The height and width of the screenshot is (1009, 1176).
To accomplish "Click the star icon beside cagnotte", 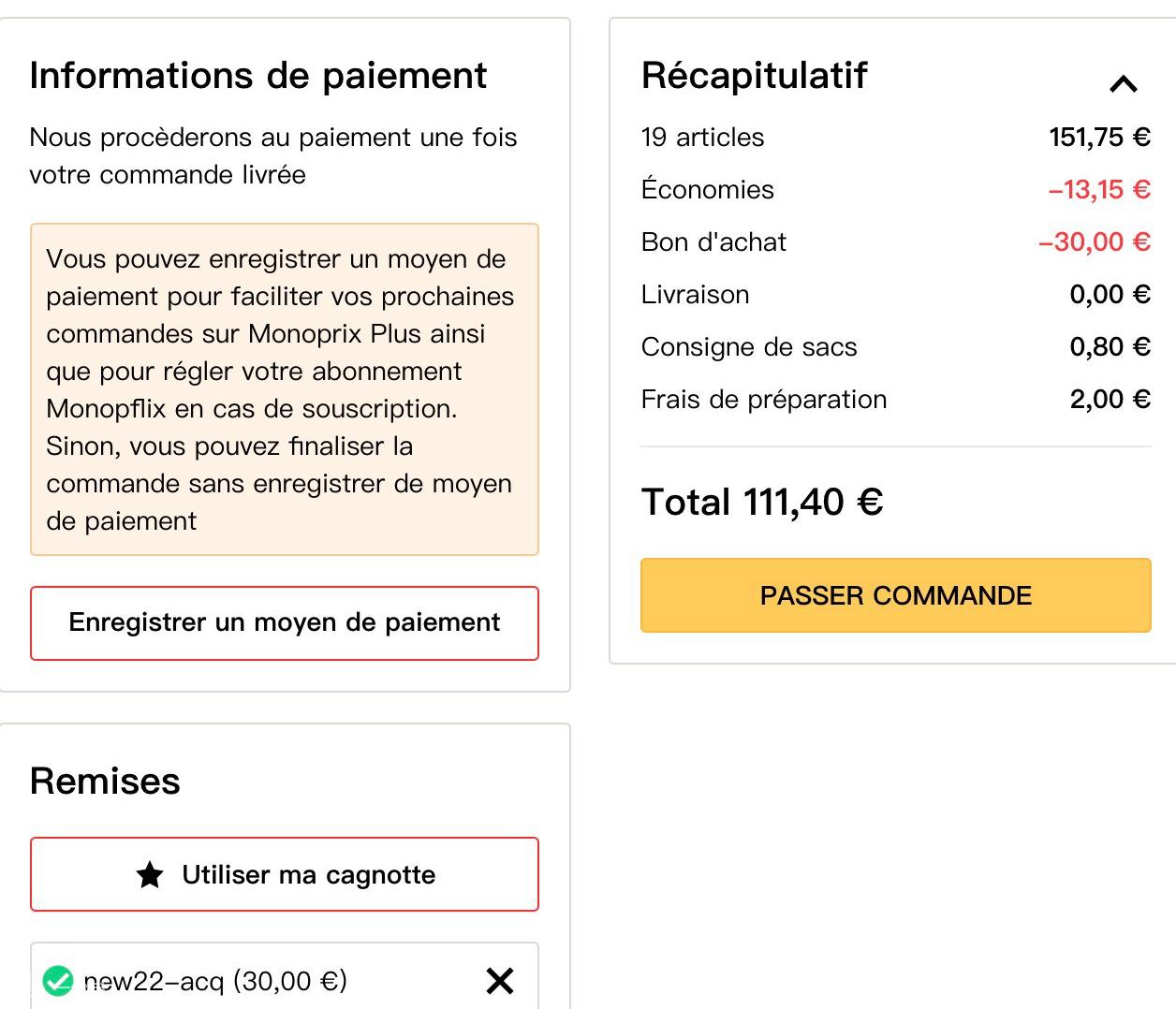I will (x=150, y=875).
